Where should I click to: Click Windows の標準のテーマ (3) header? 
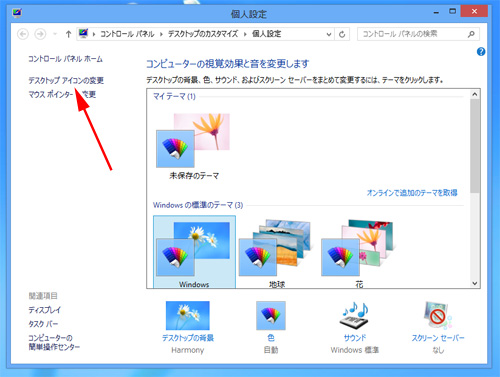[198, 205]
